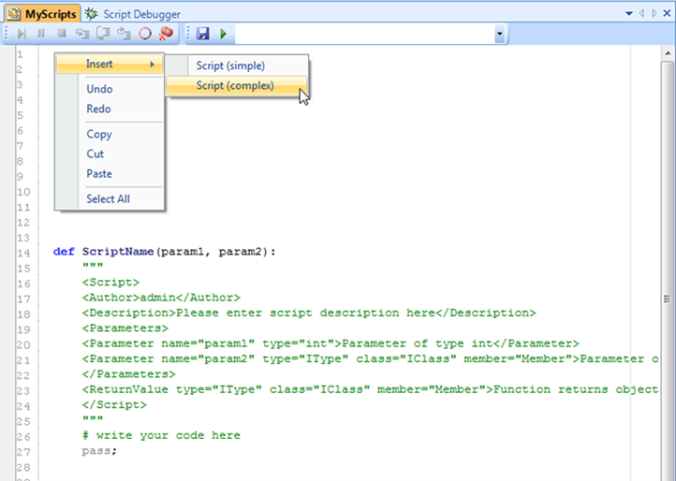The width and height of the screenshot is (676, 481).
Task: Click the '<ReturnValue' line
Action: [x=370, y=390]
